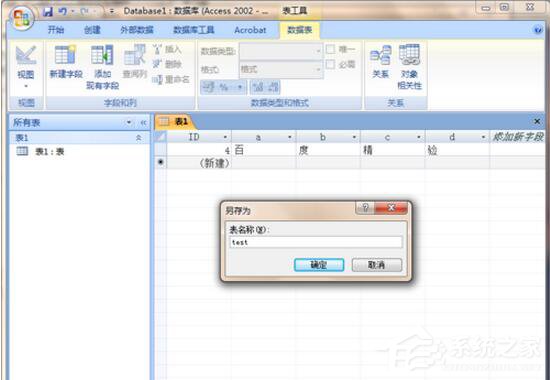This screenshot has width=550, height=380.
Task: Select the 数据表 ribbon tab
Action: coord(300,30)
